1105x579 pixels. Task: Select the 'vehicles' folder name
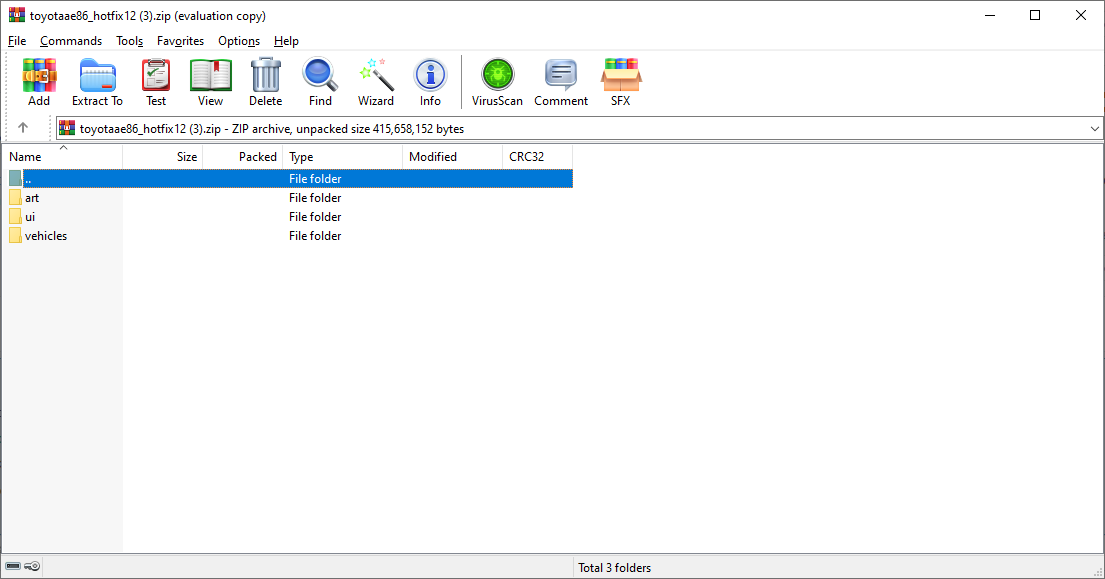(x=46, y=236)
